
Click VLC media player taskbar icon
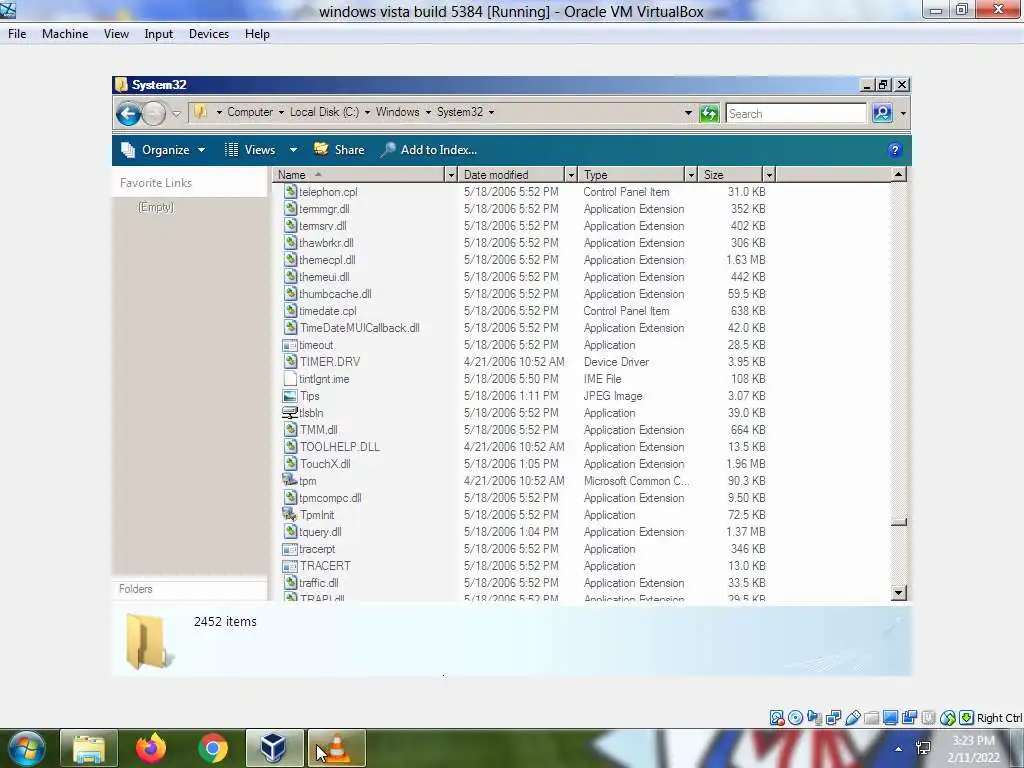click(x=336, y=748)
